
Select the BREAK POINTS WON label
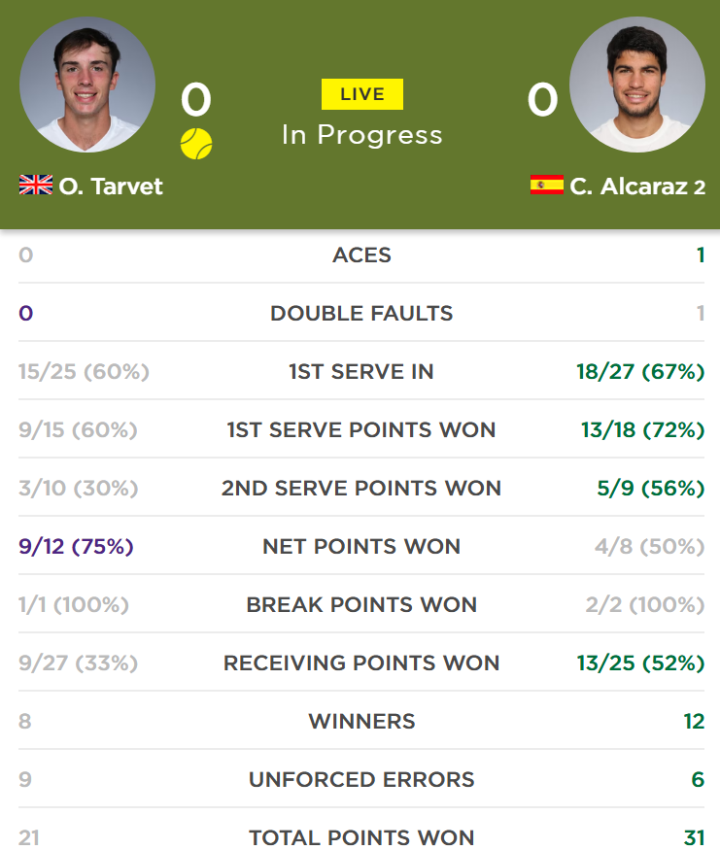point(362,604)
